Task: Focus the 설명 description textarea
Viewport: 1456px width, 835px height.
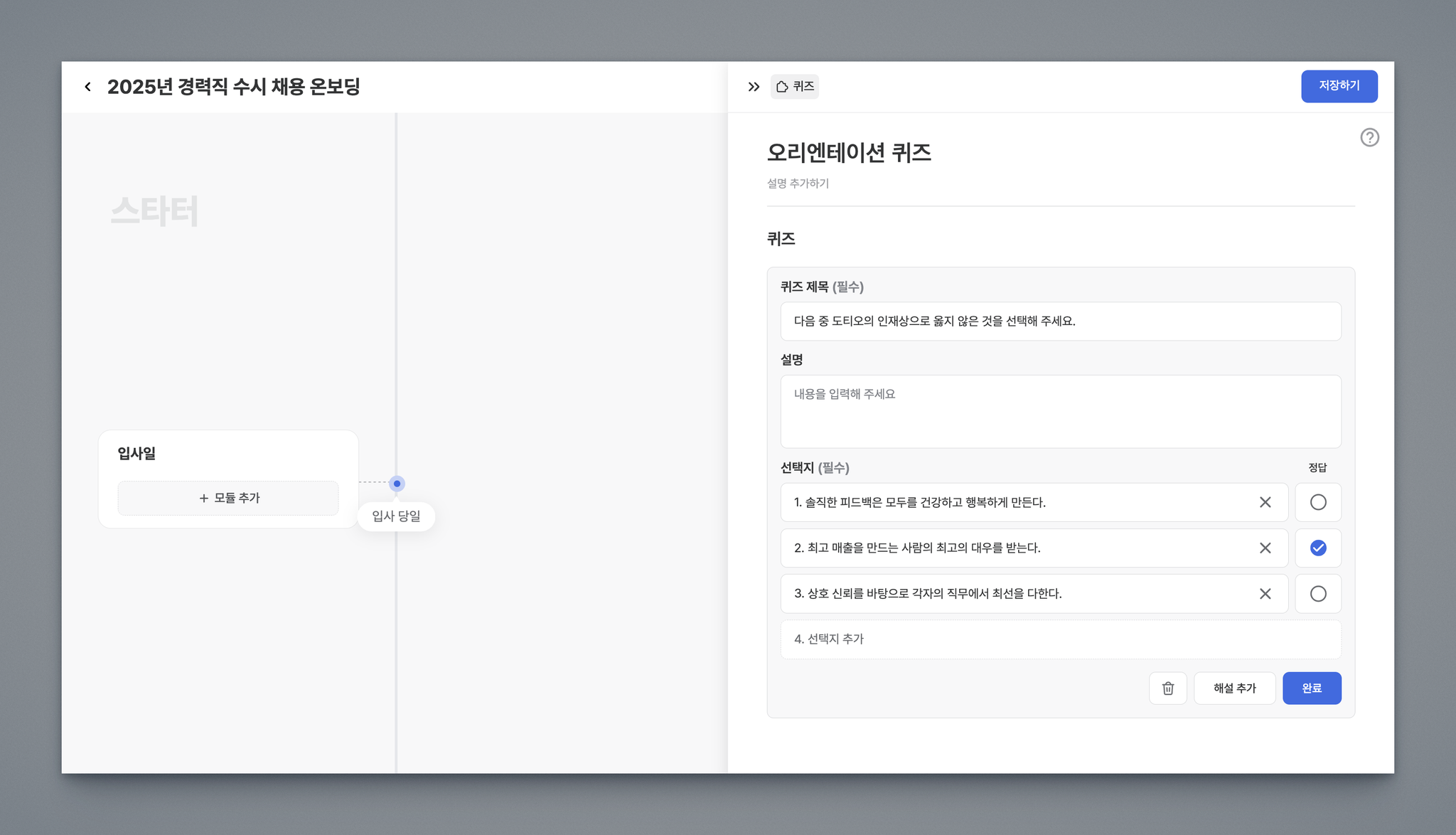Action: 1060,411
